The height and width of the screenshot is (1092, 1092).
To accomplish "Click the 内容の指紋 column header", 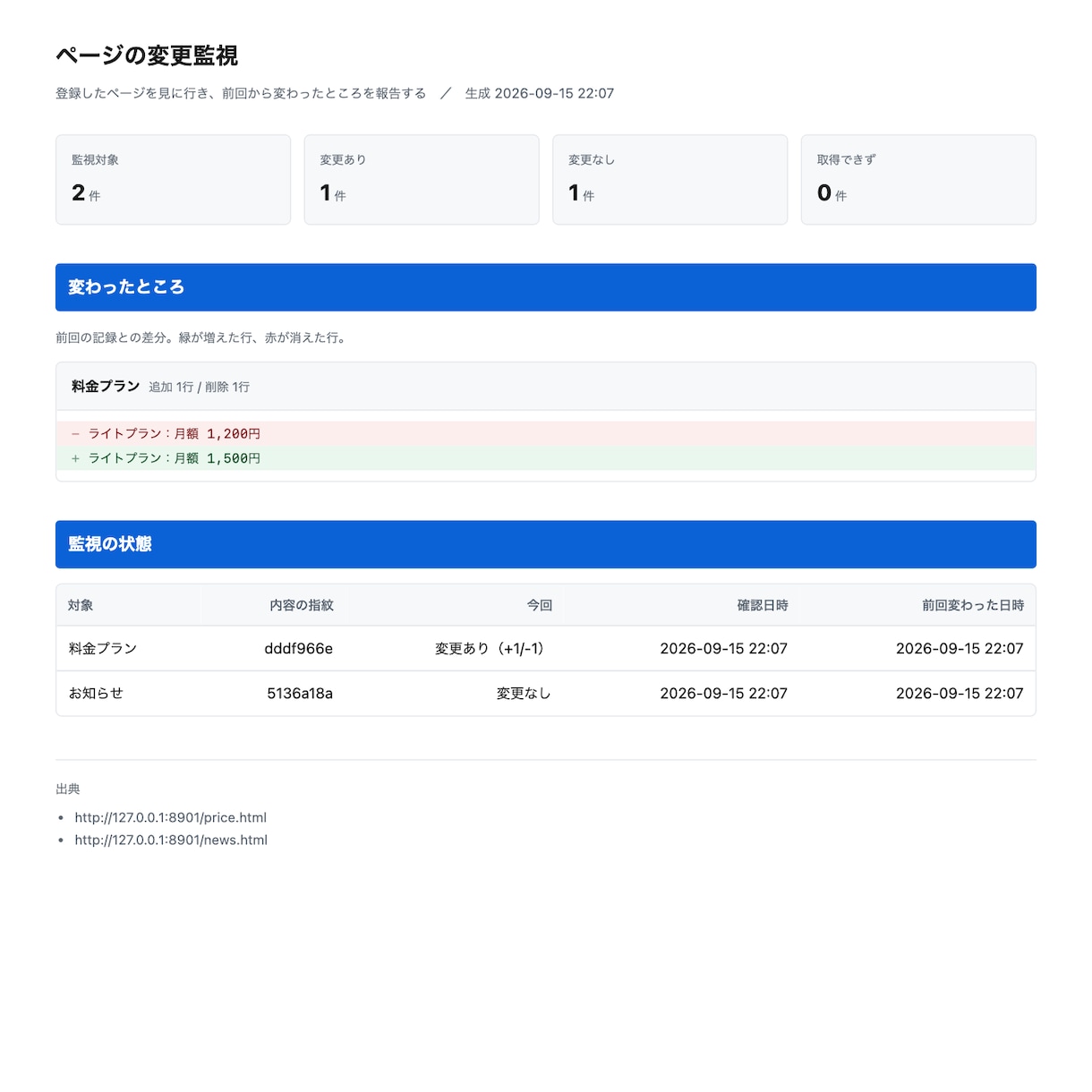I will [302, 605].
